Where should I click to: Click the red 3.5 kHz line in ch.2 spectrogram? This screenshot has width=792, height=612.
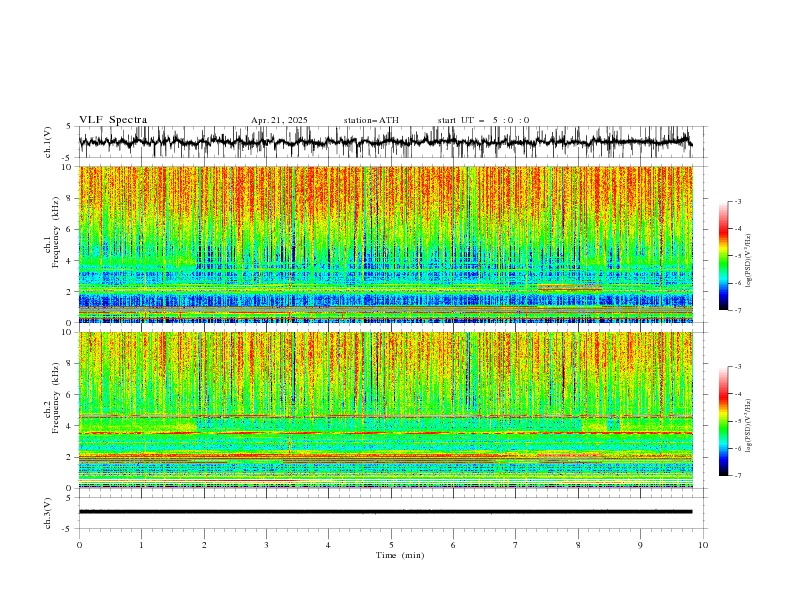click(x=386, y=433)
